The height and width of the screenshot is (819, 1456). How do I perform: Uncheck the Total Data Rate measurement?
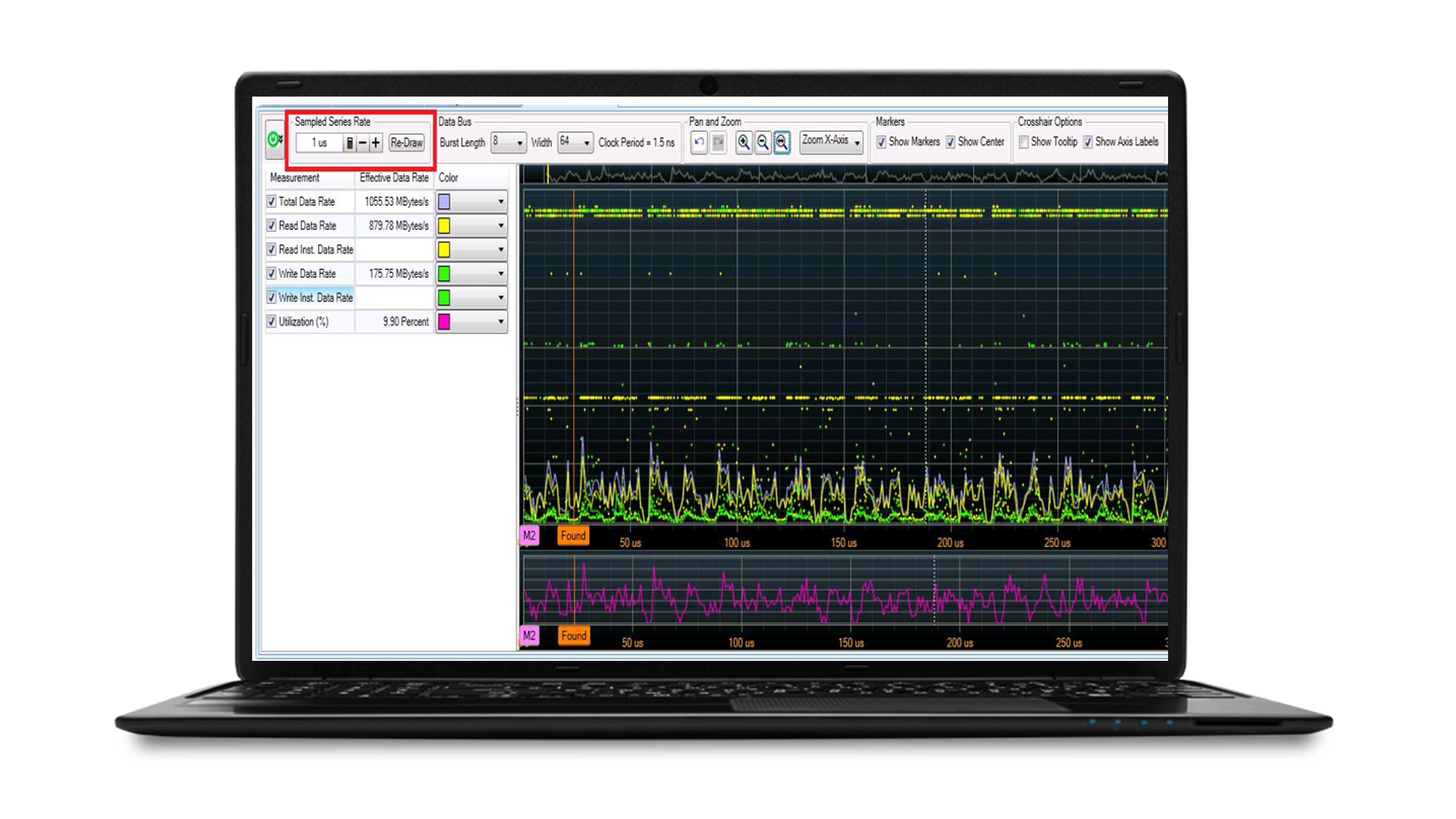272,202
